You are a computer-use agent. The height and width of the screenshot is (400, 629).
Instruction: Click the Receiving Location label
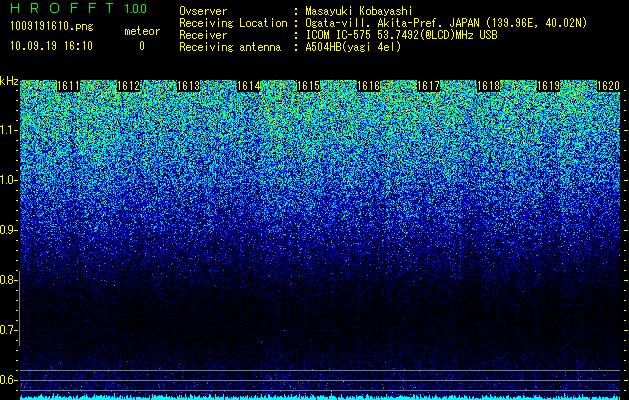[x=233, y=23]
